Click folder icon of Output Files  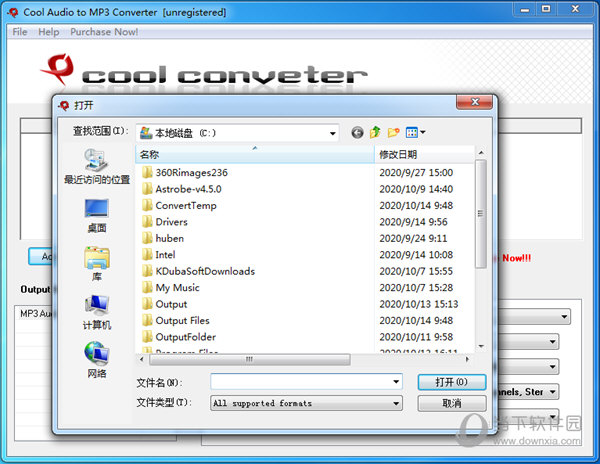pyautogui.click(x=147, y=321)
